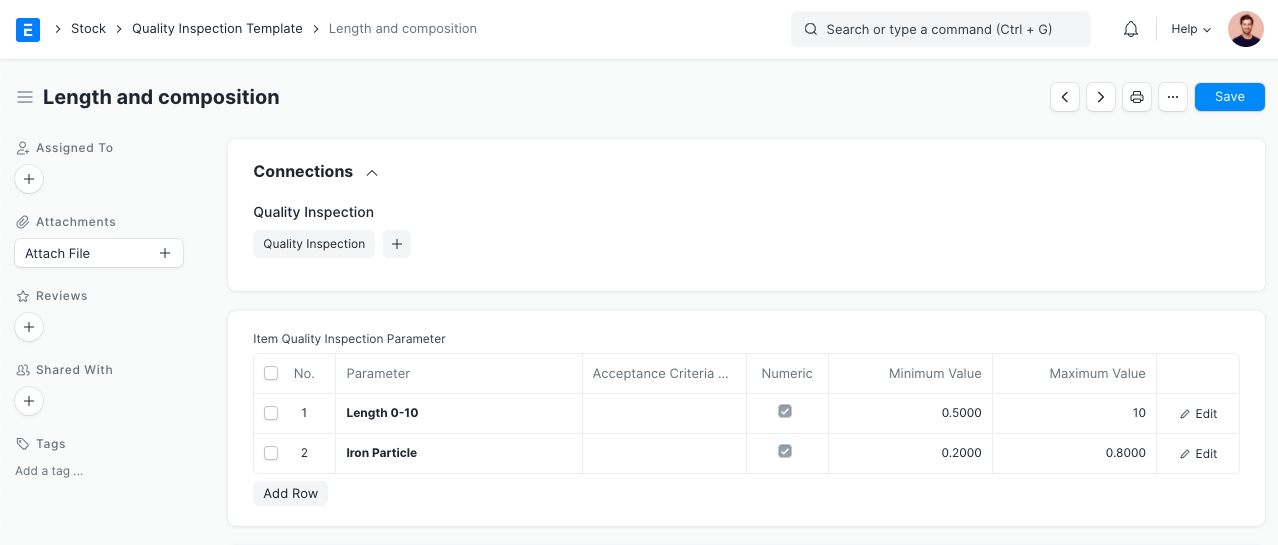Check the Iron Particle row checkbox
Viewport: 1278px width, 545px height.
click(x=271, y=453)
